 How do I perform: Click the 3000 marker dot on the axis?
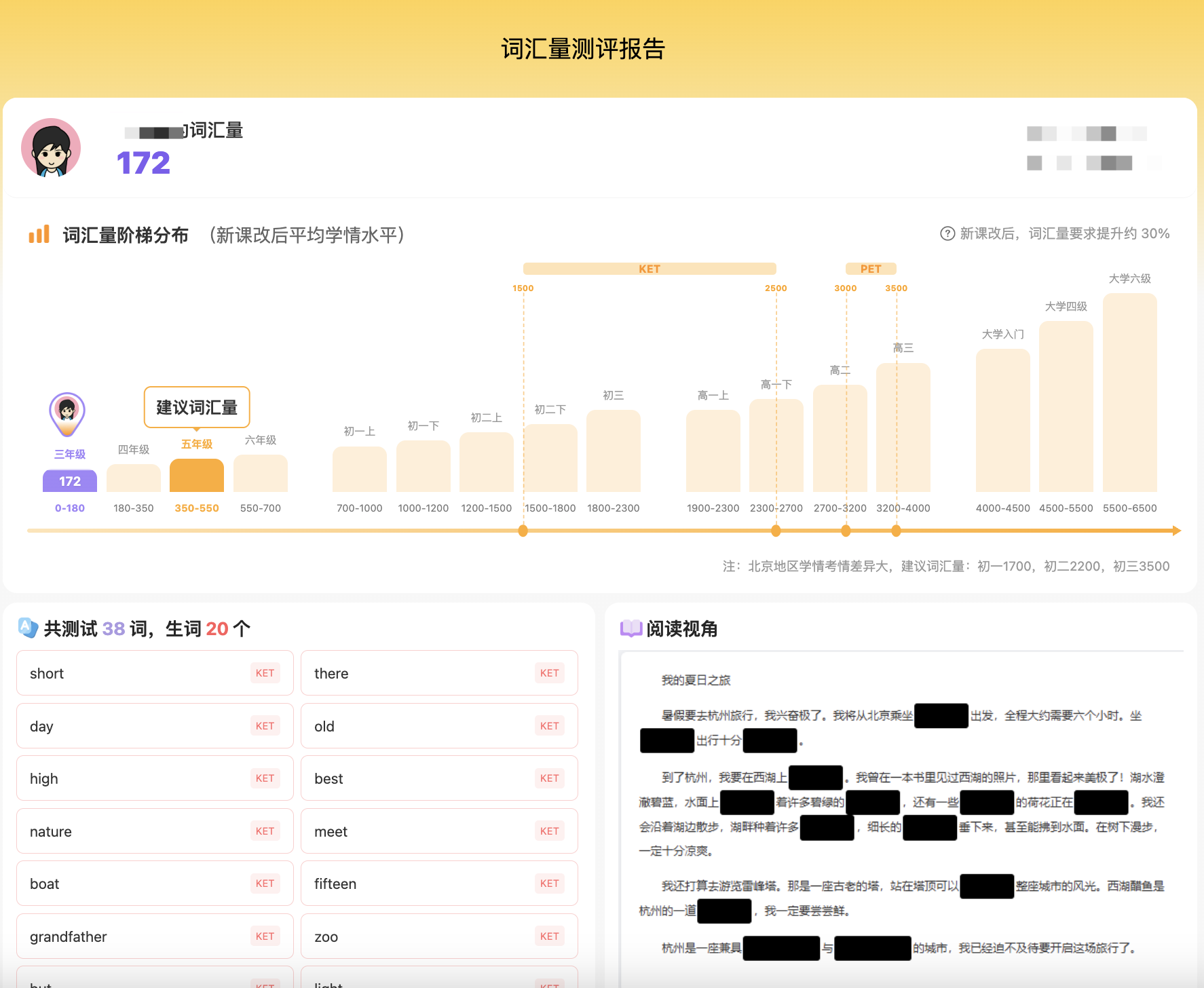[x=846, y=531]
